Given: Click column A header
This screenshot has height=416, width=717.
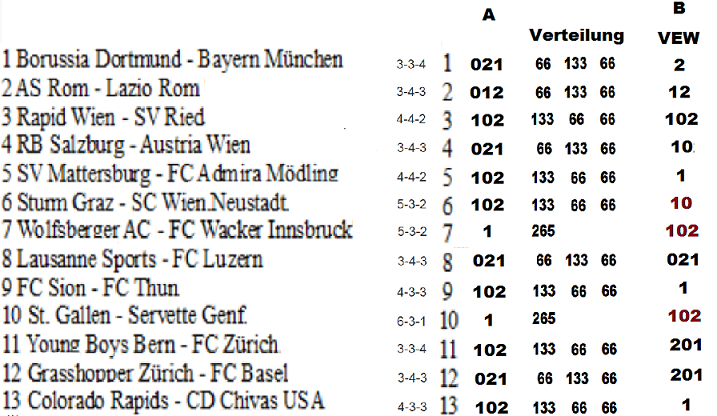Looking at the screenshot, I should (489, 15).
